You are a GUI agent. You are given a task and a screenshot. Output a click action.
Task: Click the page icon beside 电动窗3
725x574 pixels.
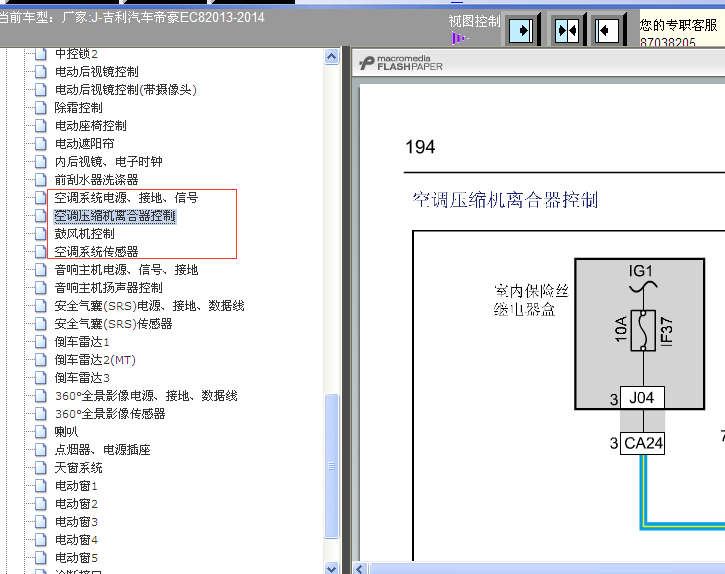click(x=41, y=522)
